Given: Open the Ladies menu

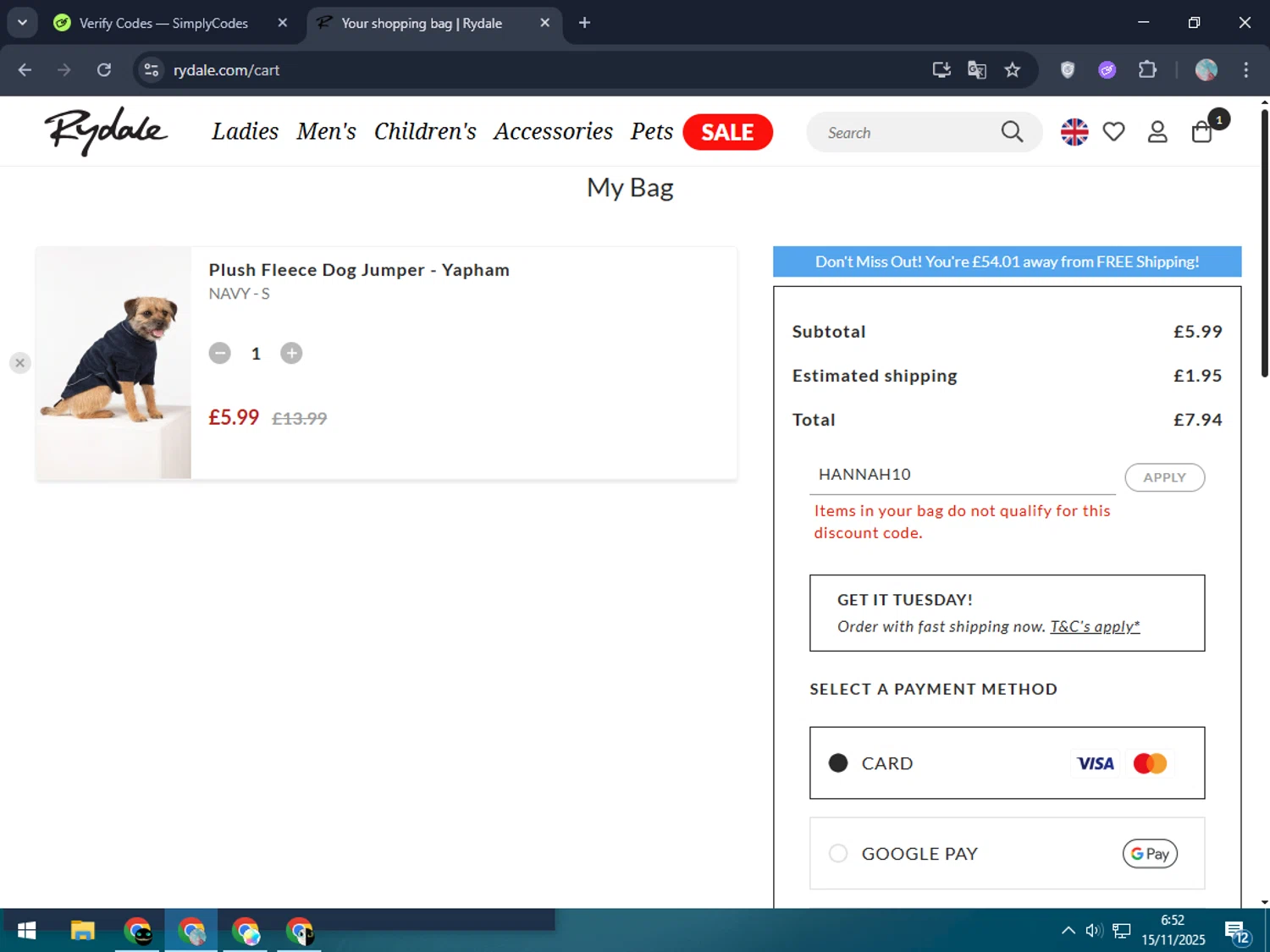Looking at the screenshot, I should pos(245,131).
